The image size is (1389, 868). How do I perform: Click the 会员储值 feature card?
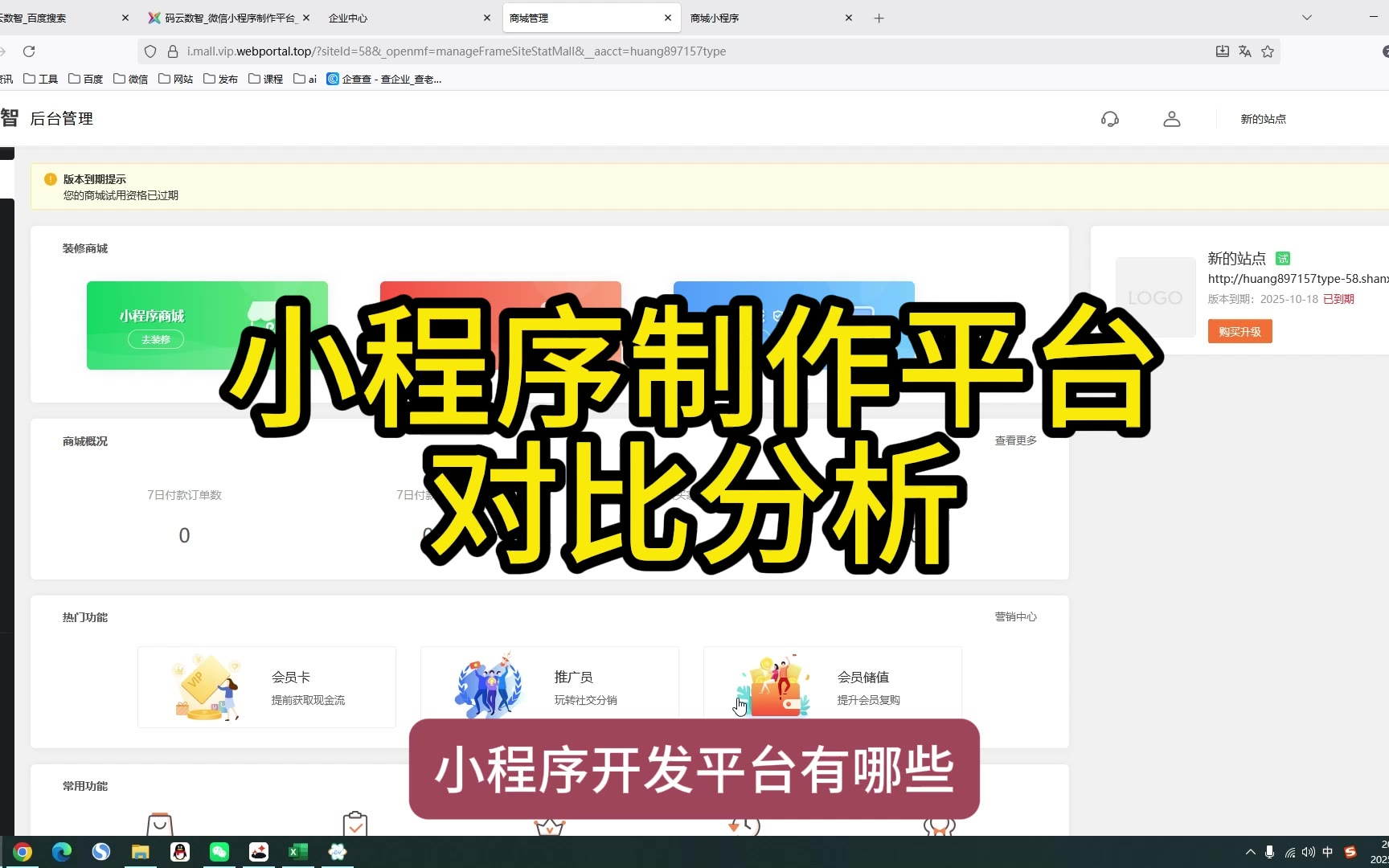pos(832,687)
